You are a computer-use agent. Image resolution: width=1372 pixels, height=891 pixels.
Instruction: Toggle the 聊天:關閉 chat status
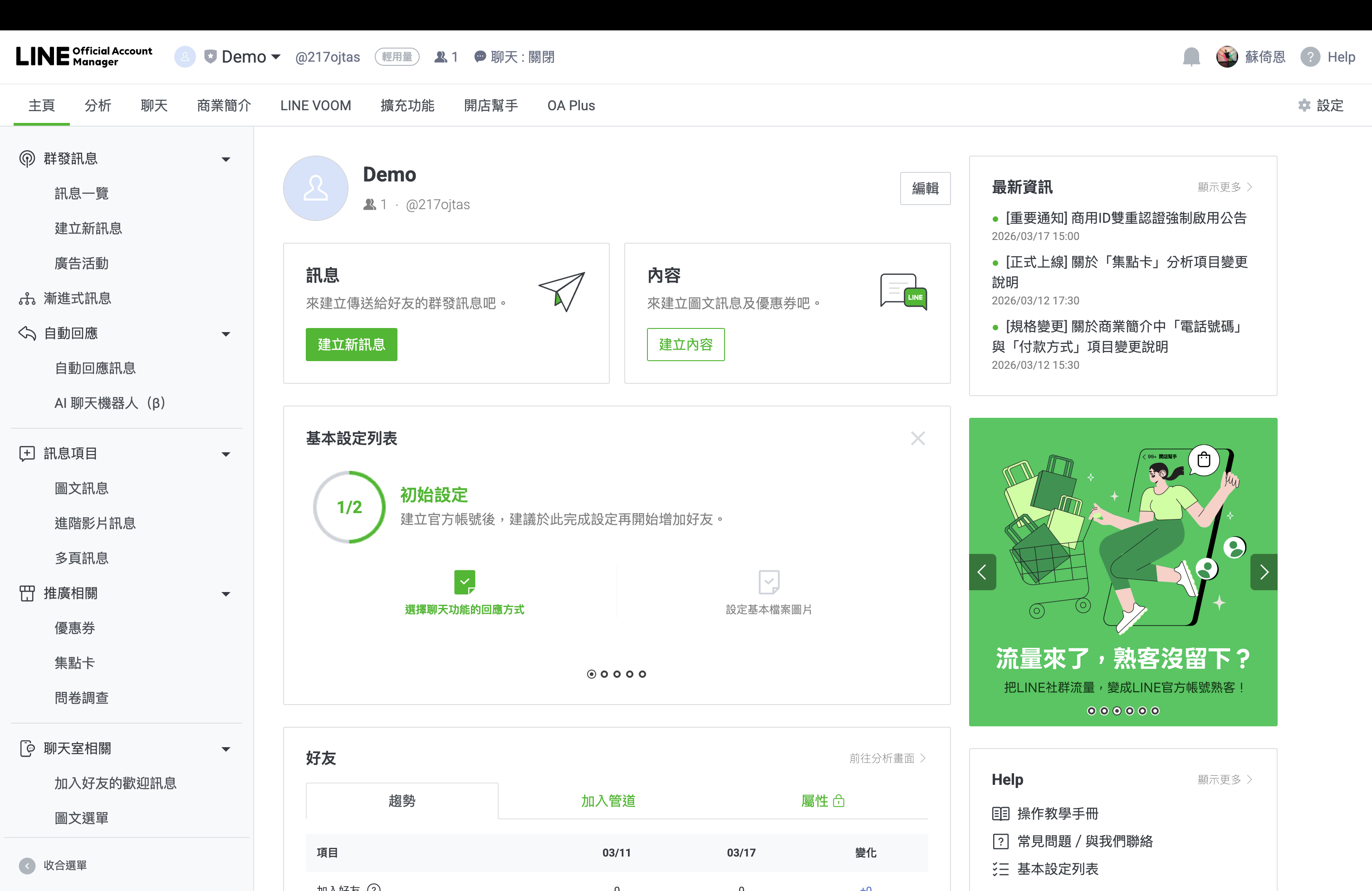(x=514, y=56)
